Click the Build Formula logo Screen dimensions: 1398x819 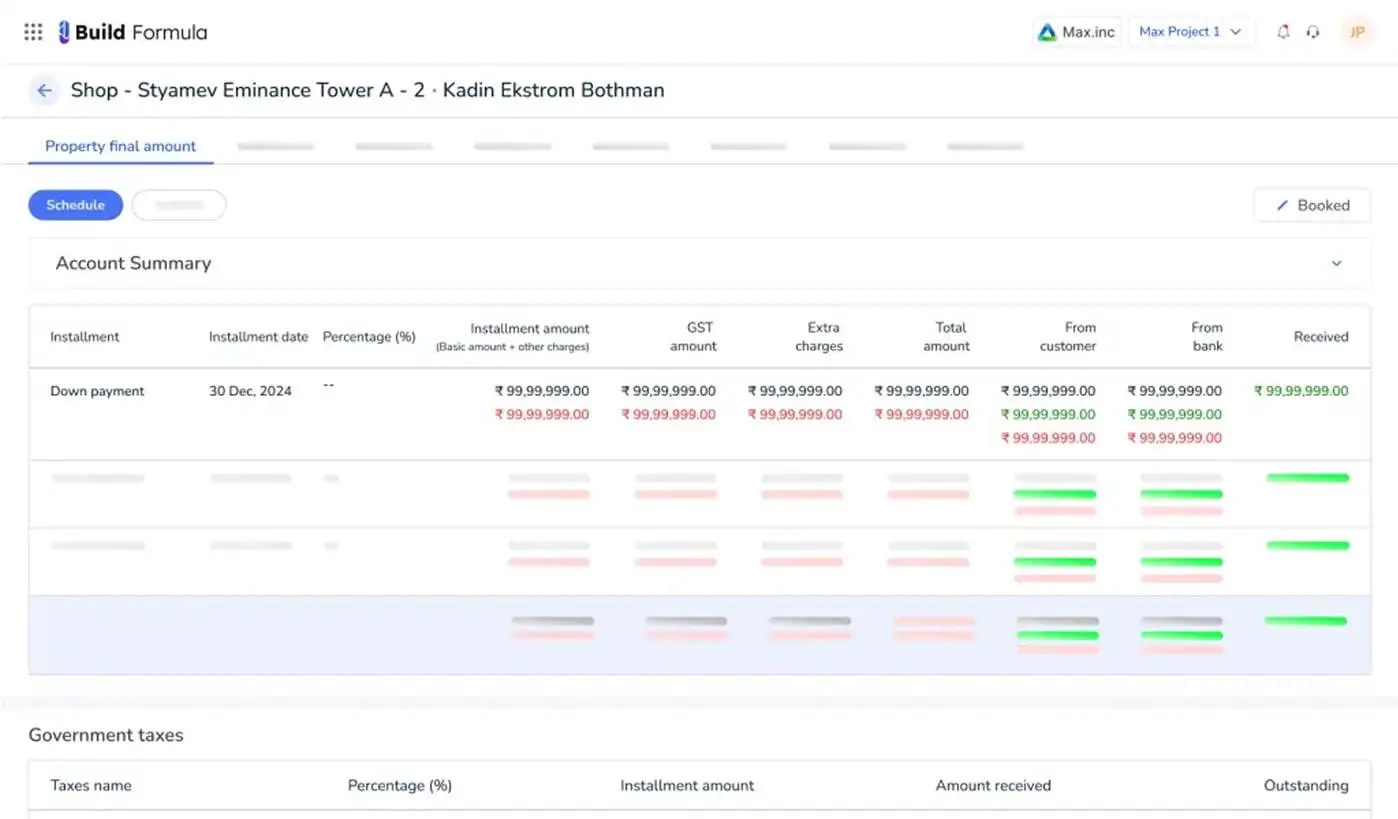coord(133,32)
